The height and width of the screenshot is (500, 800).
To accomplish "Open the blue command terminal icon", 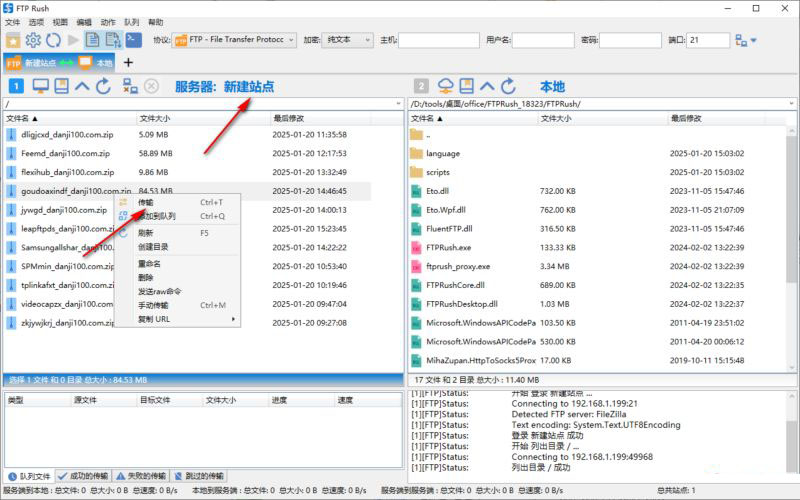I will pos(133,40).
